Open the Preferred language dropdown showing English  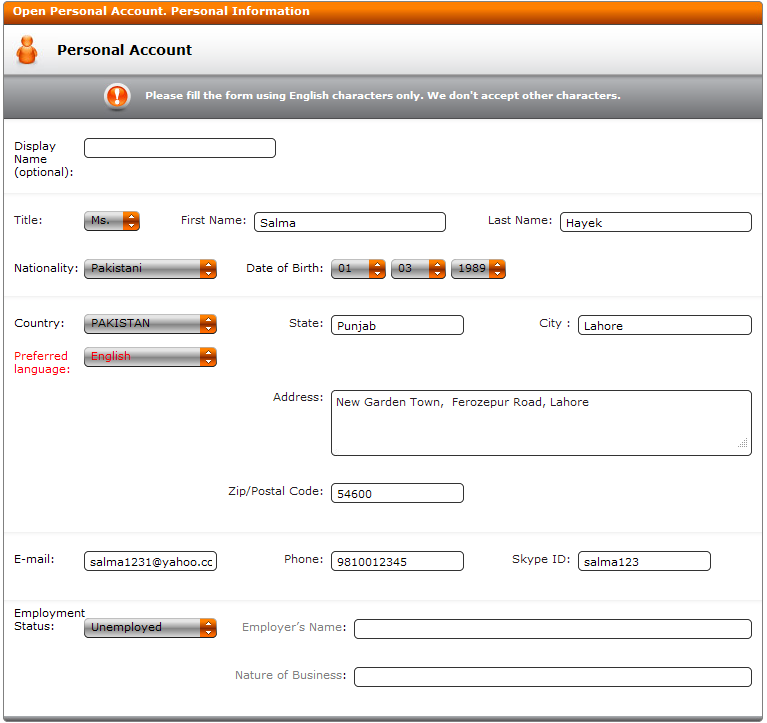[150, 357]
